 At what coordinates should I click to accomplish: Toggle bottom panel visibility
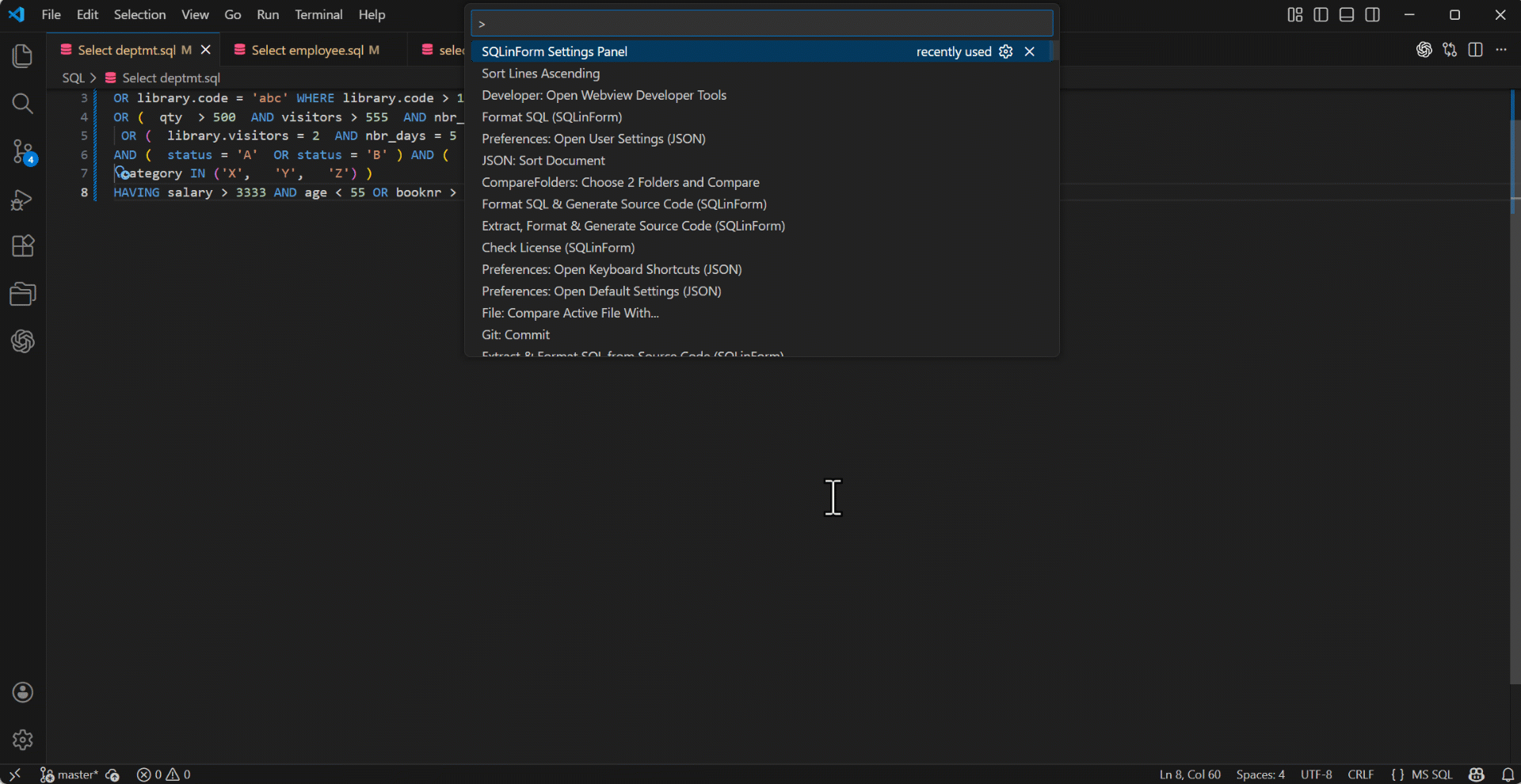coord(1347,14)
